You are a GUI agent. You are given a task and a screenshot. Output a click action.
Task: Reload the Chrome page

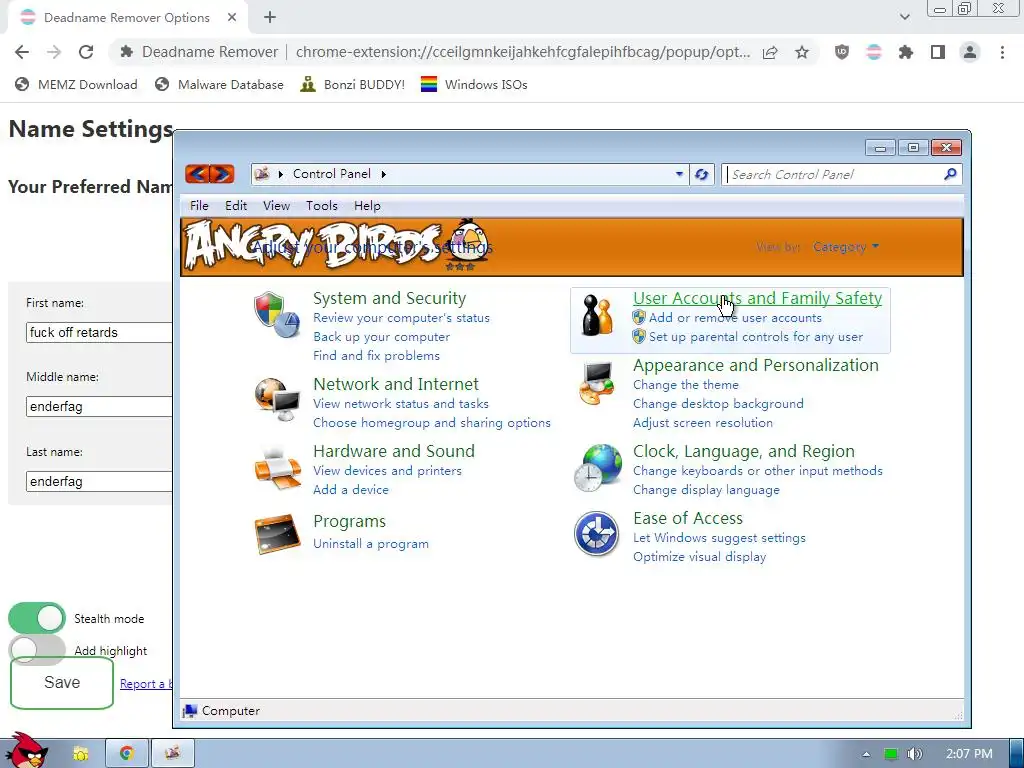click(86, 52)
